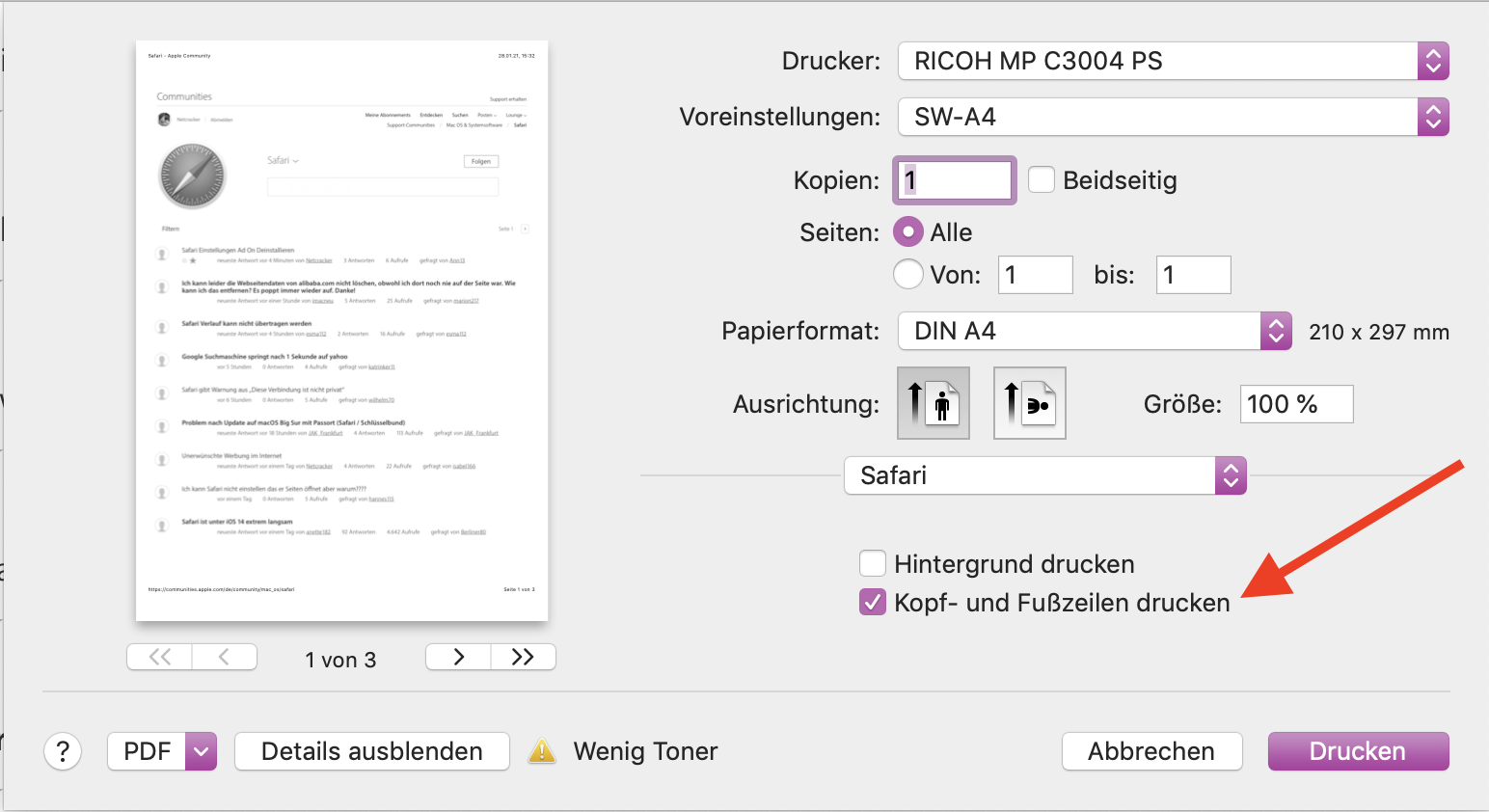Screen dimensions: 1489x812
Task: Go to previous preview page
Action: [x=224, y=657]
